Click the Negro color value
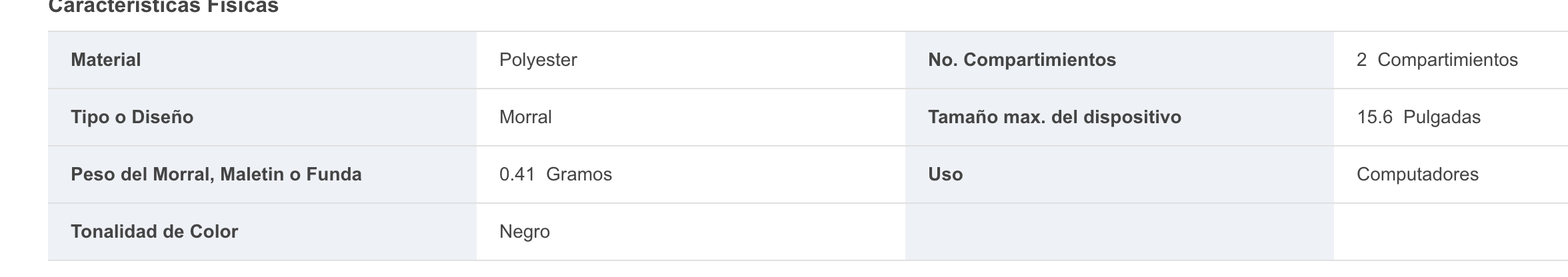Viewport: 1568px width, 277px height. coord(525,232)
